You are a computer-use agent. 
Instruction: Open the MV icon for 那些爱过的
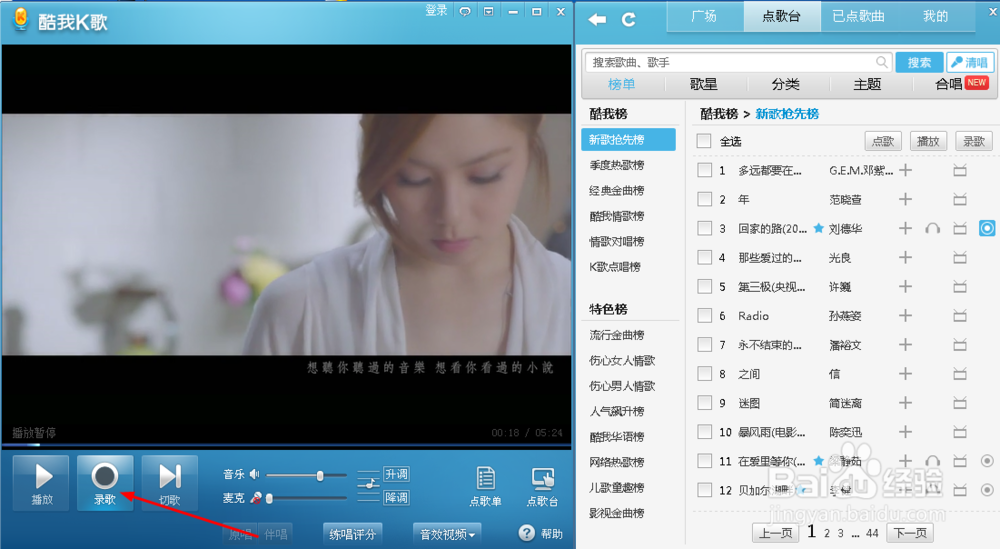[x=960, y=258]
